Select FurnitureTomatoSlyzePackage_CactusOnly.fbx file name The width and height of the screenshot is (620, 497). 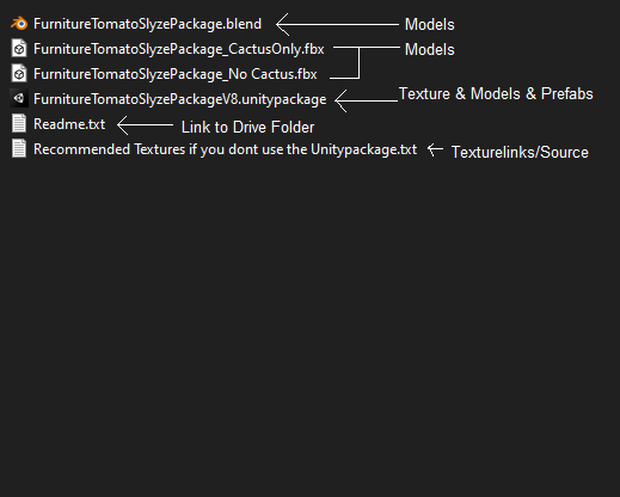(179, 49)
